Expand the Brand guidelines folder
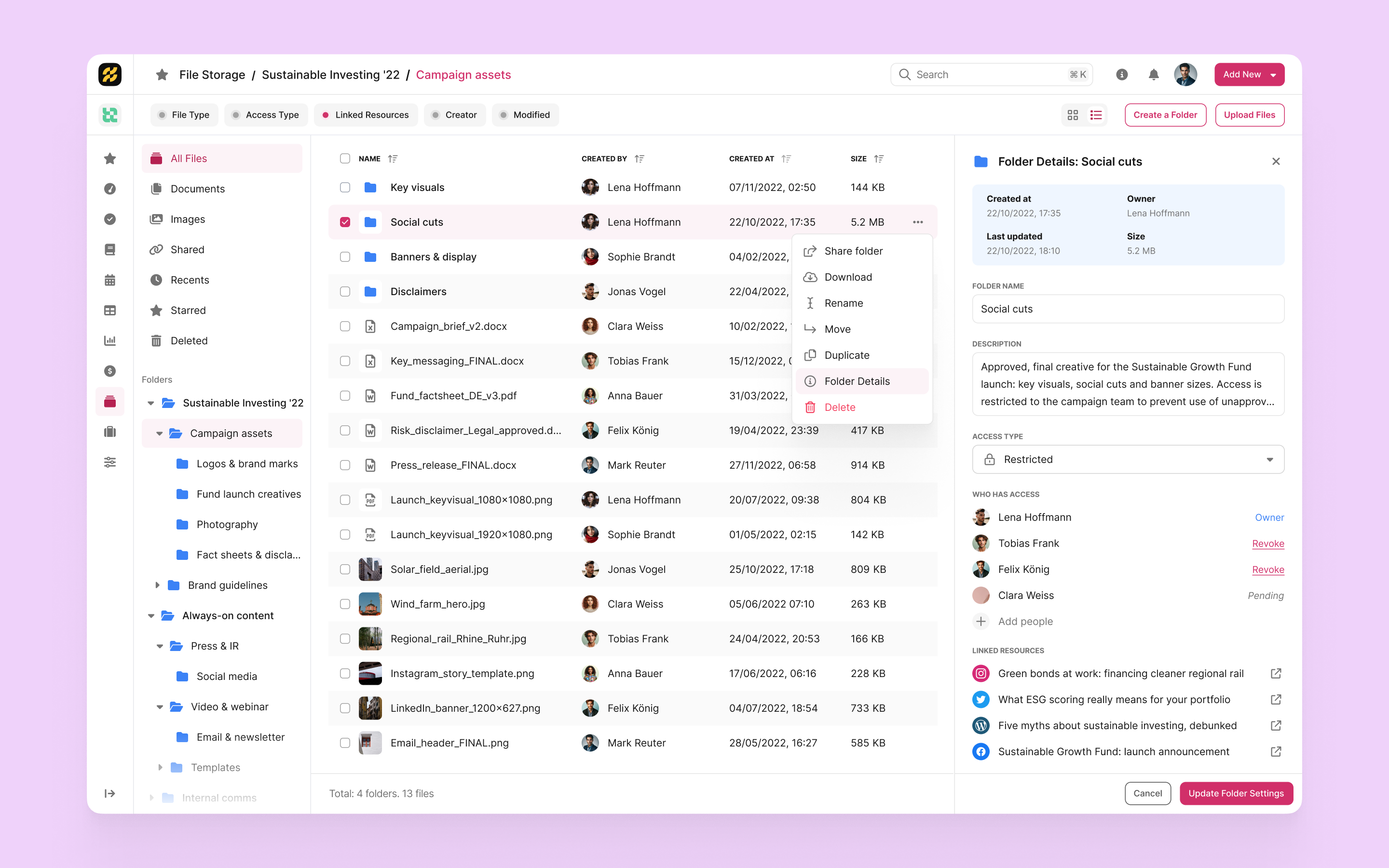The height and width of the screenshot is (868, 1389). tap(157, 585)
